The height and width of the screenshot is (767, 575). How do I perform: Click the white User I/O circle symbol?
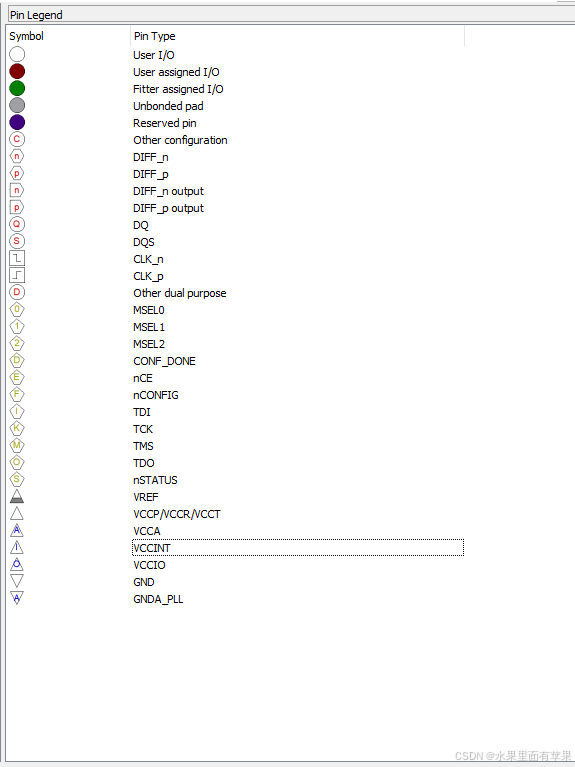click(17, 54)
